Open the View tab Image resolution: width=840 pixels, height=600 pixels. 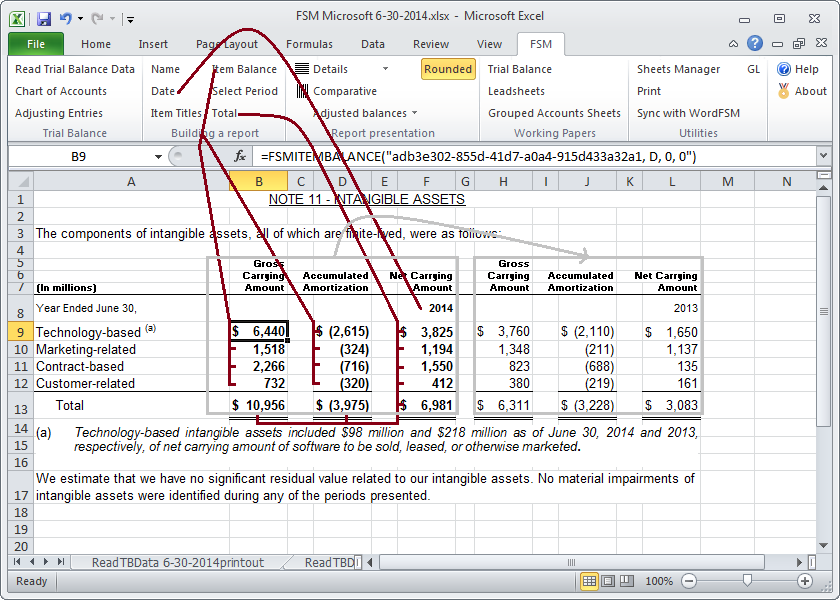click(x=489, y=44)
